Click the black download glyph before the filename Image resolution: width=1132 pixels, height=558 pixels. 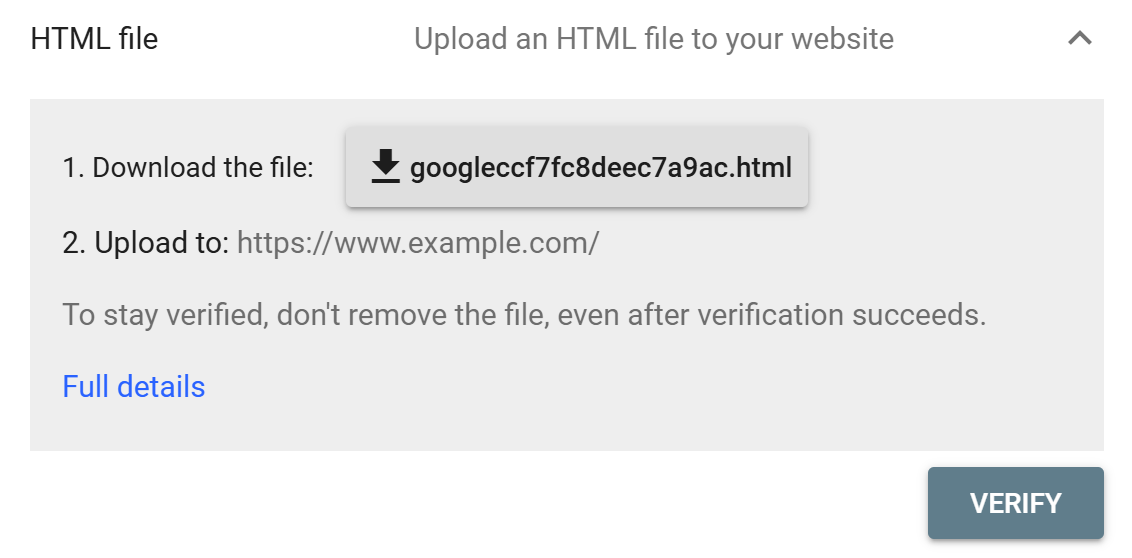pos(385,167)
